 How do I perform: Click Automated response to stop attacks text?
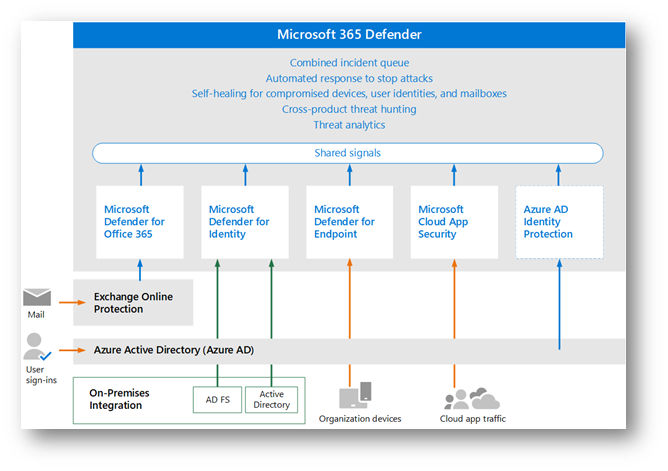point(349,78)
